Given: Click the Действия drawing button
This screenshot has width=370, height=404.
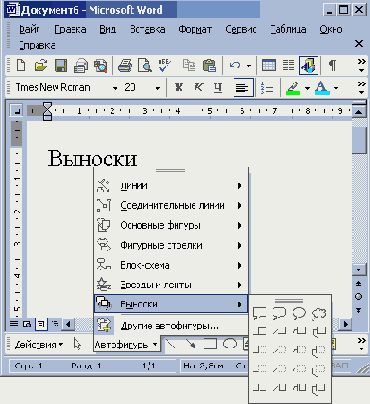Looking at the screenshot, I should [39, 344].
